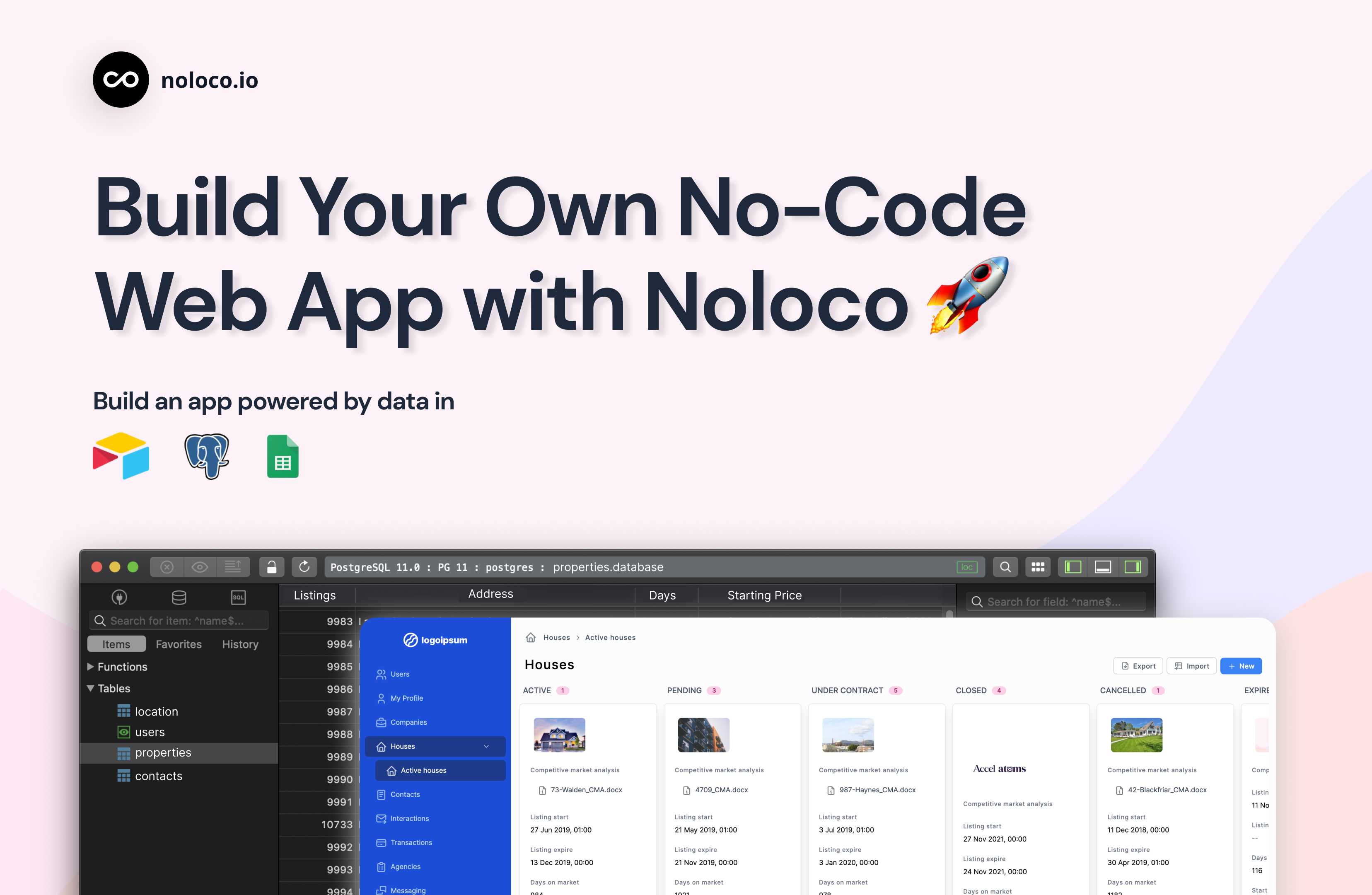Toggle the bottom panel layout view
The height and width of the screenshot is (895, 1372).
(x=1103, y=566)
